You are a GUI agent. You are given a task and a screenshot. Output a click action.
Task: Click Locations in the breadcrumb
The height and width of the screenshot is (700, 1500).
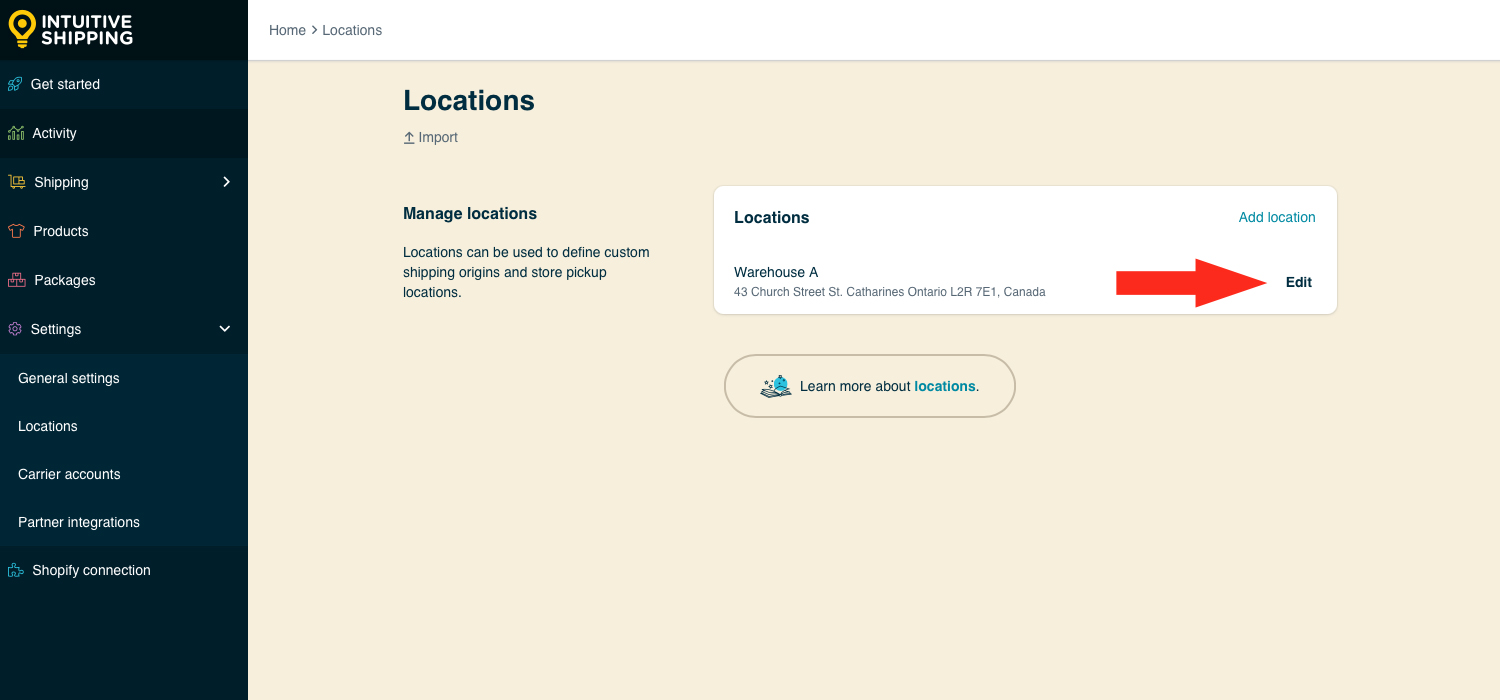pyautogui.click(x=352, y=30)
